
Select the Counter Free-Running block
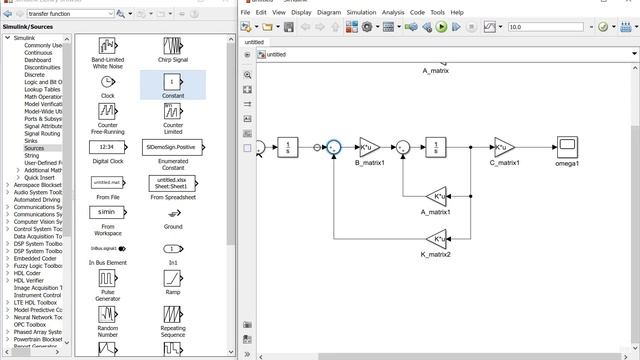coord(107,111)
